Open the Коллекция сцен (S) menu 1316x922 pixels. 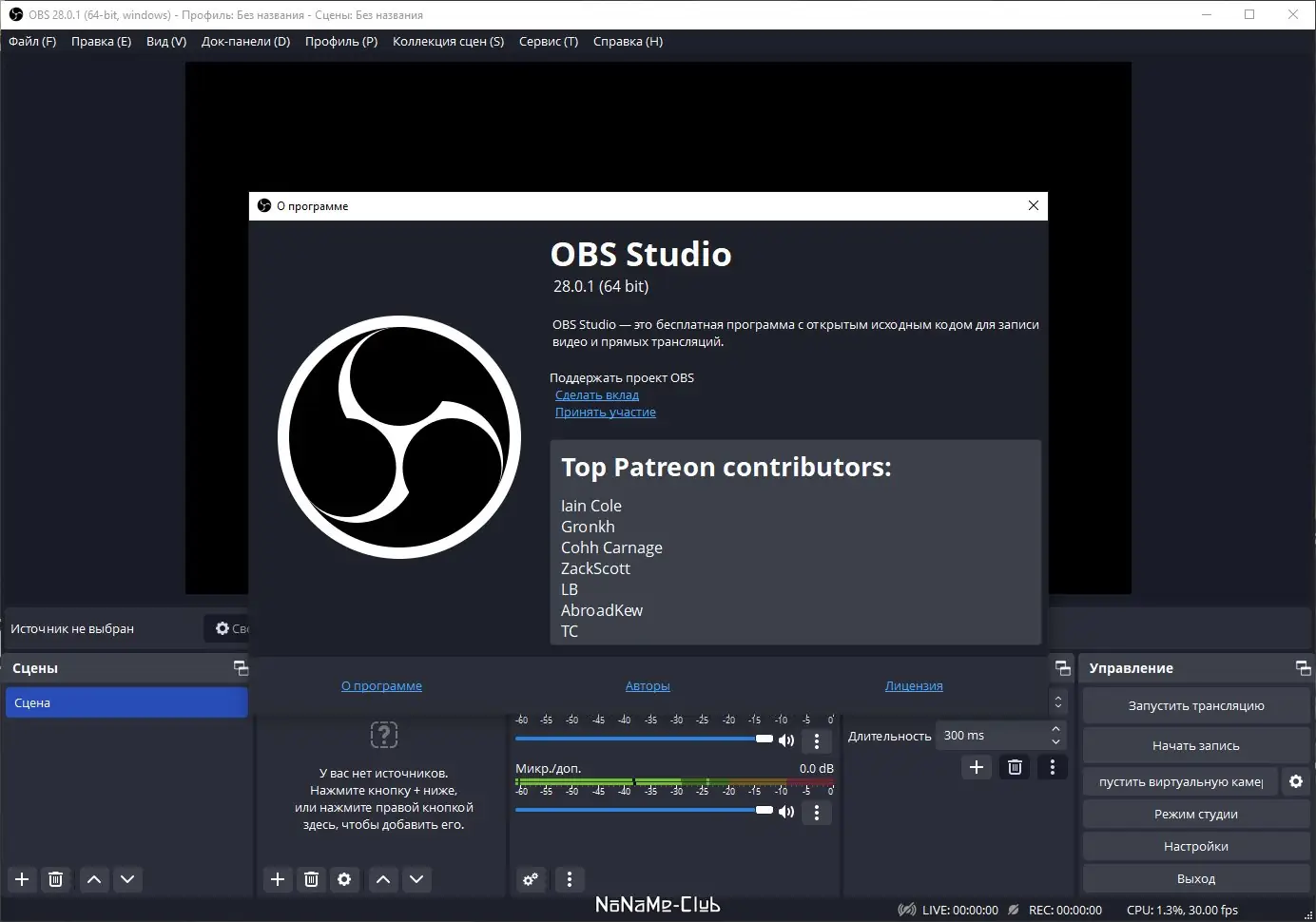(449, 42)
